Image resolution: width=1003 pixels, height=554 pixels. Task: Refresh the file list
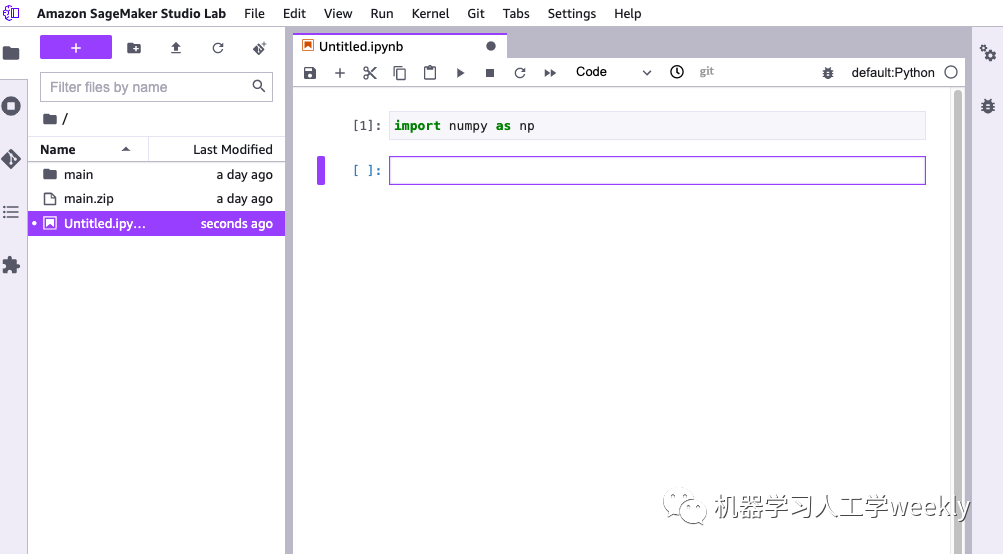(218, 48)
